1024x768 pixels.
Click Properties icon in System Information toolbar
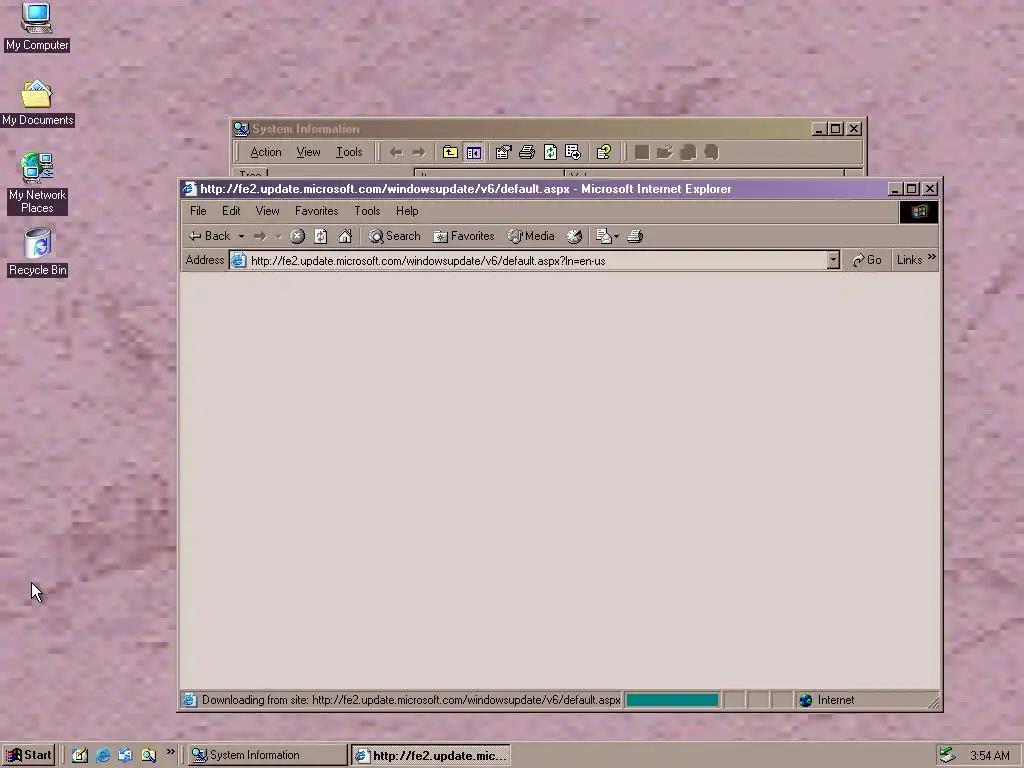pyautogui.click(x=503, y=152)
